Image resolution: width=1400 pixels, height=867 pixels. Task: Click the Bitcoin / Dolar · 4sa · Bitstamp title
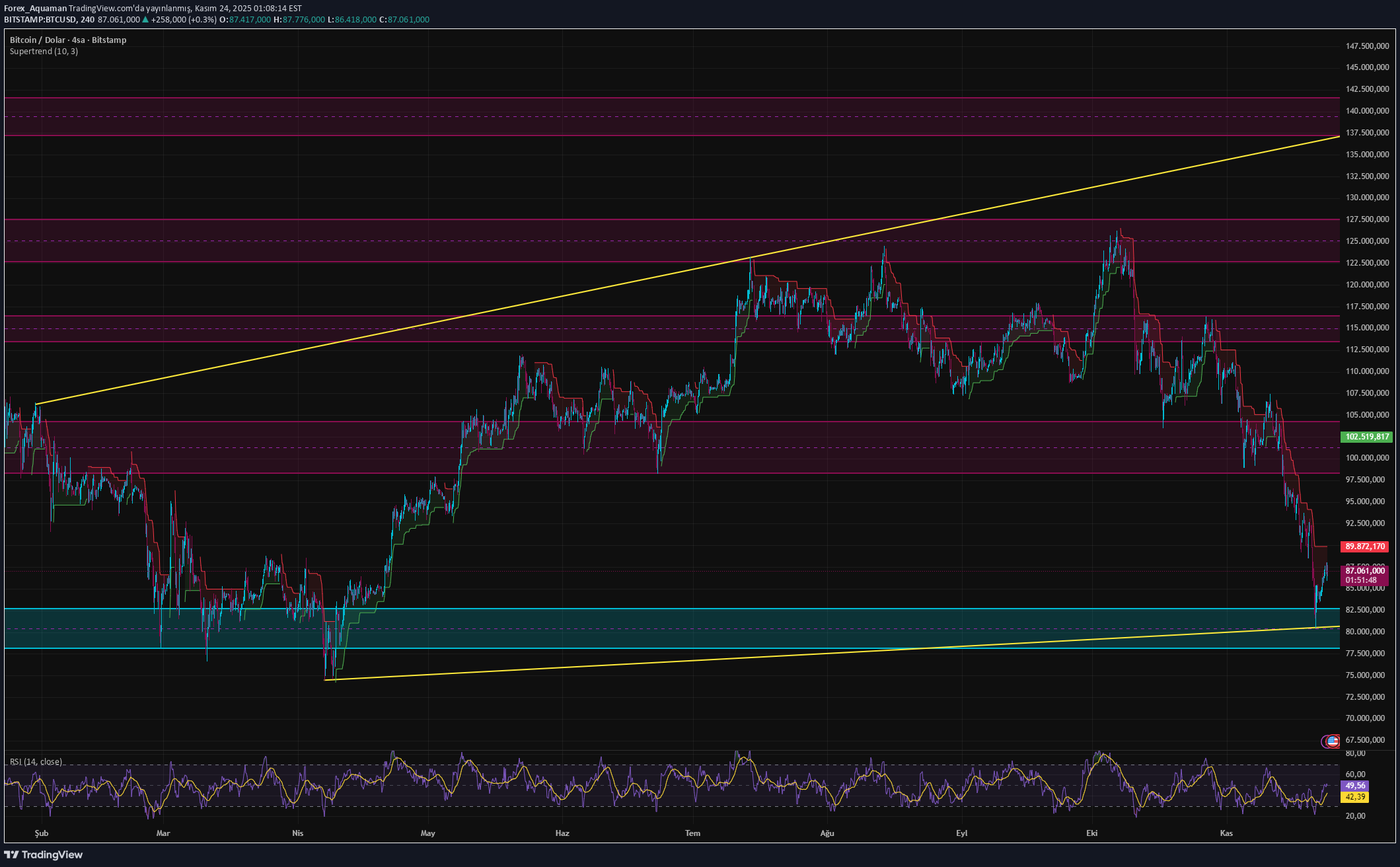[x=66, y=40]
